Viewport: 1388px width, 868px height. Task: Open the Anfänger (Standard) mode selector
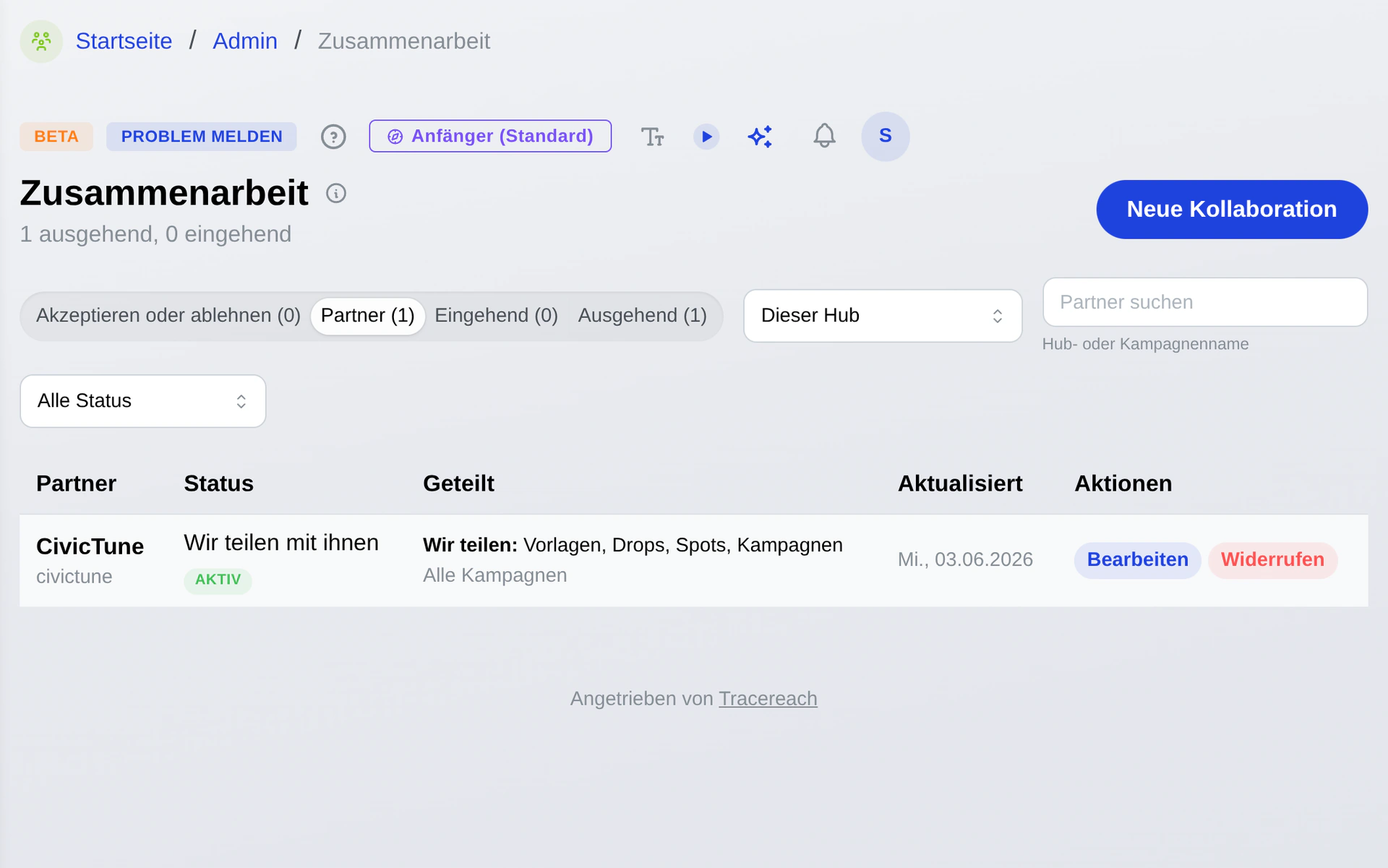490,136
